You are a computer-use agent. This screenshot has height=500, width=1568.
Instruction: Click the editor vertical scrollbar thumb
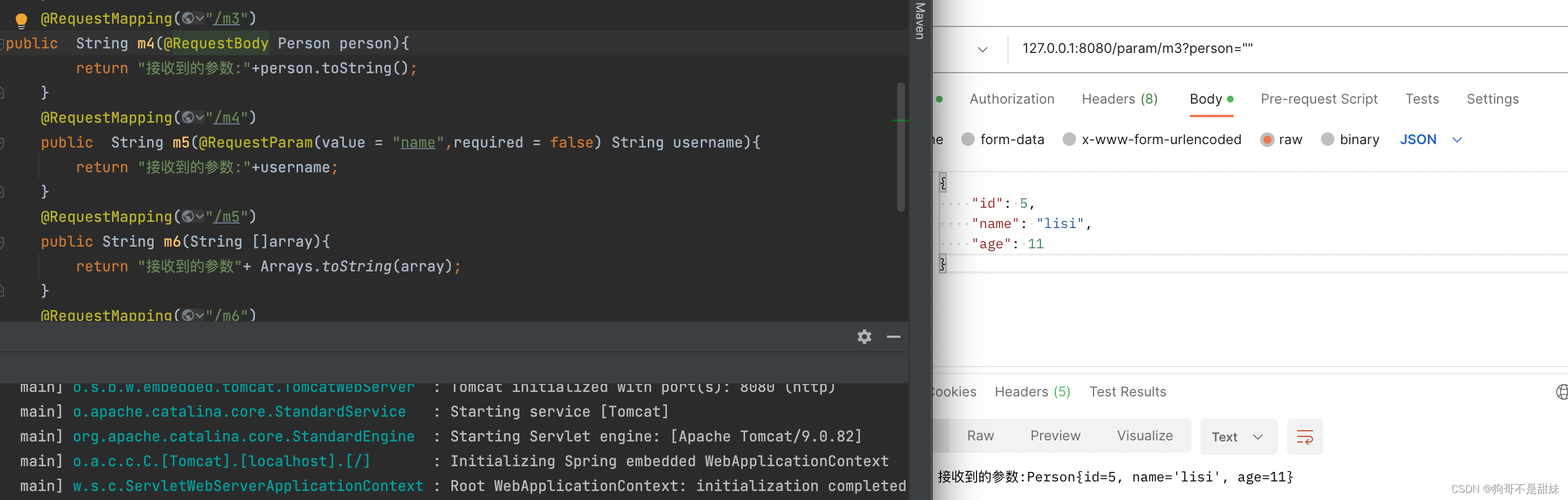tap(901, 147)
